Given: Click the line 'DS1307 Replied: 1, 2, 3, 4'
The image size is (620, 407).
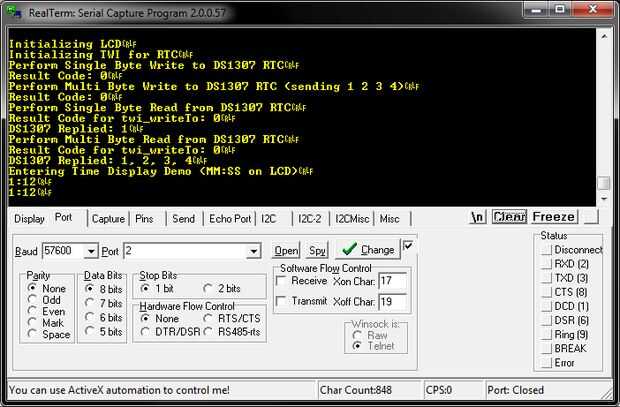Looking at the screenshot, I should [108, 161].
